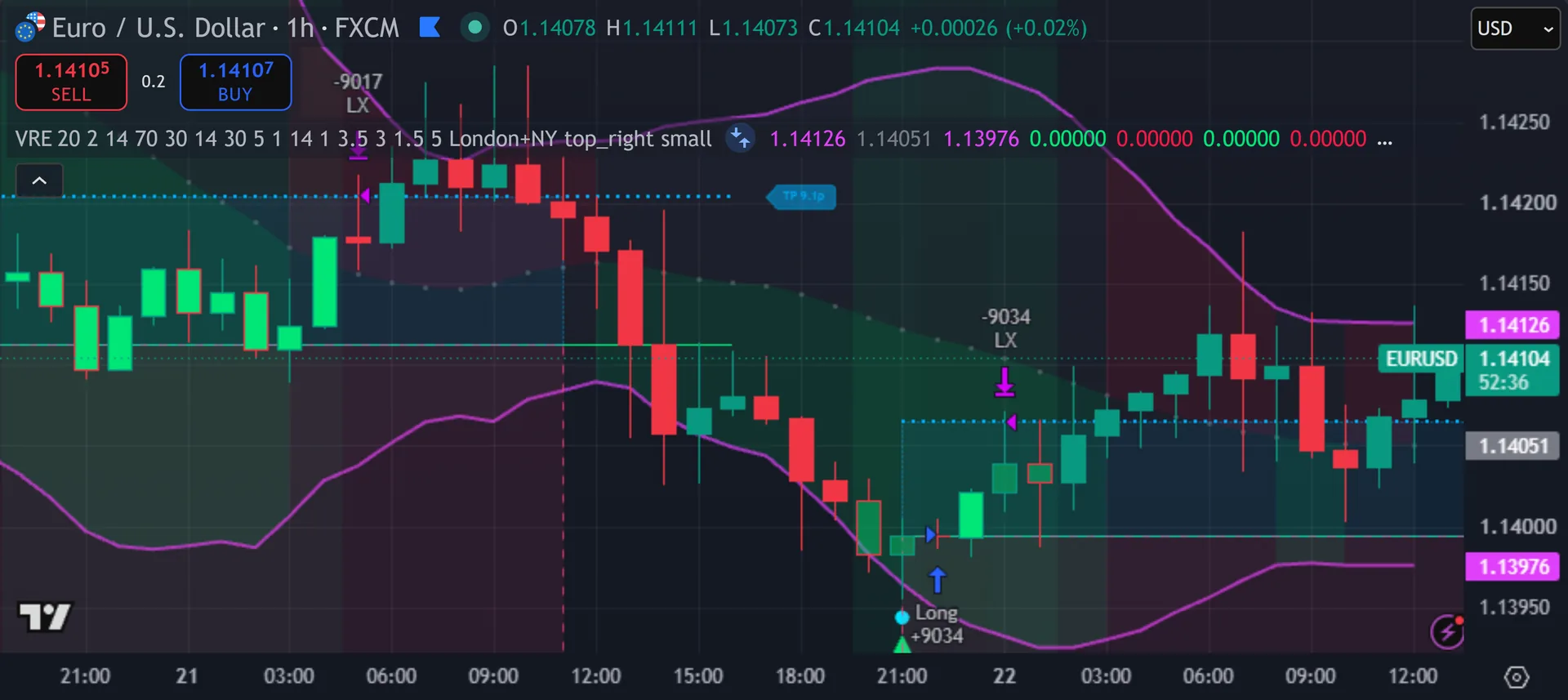Click the Long +9034 trade label
1568x700 pixels.
[937, 624]
